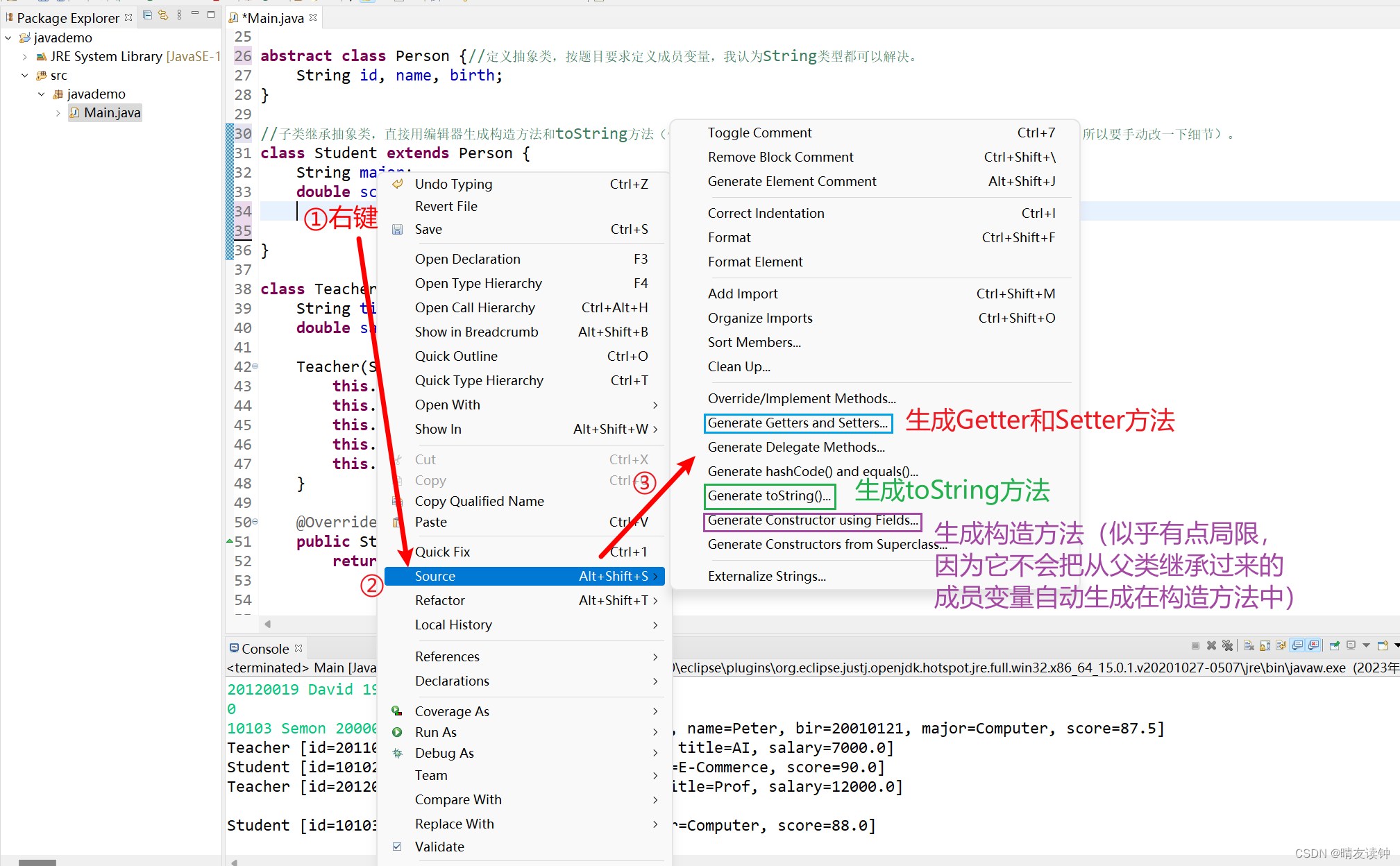
Task: Click Pin Console icon
Action: (x=1334, y=645)
